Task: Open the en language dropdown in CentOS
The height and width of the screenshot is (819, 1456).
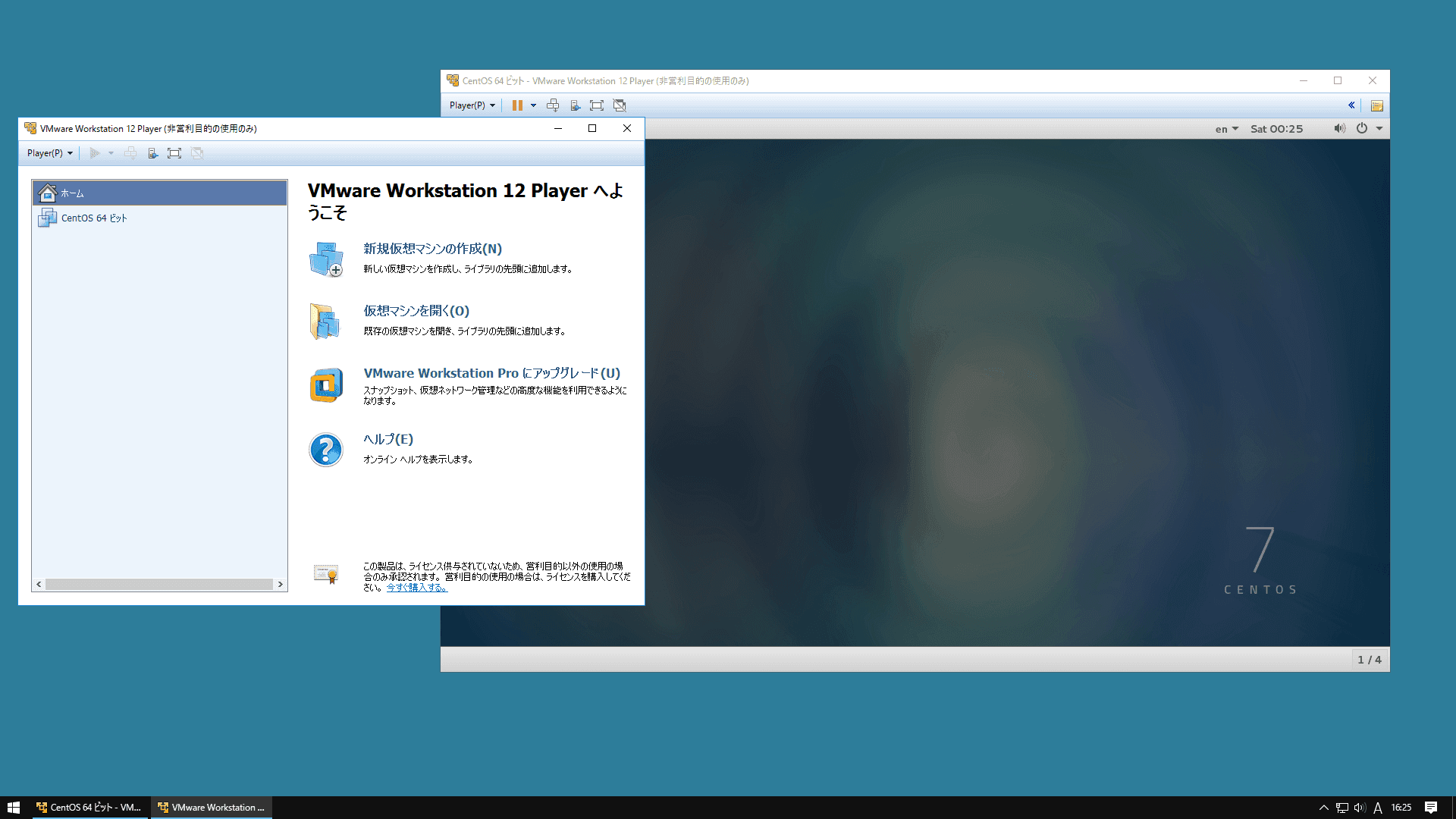Action: [x=1226, y=129]
